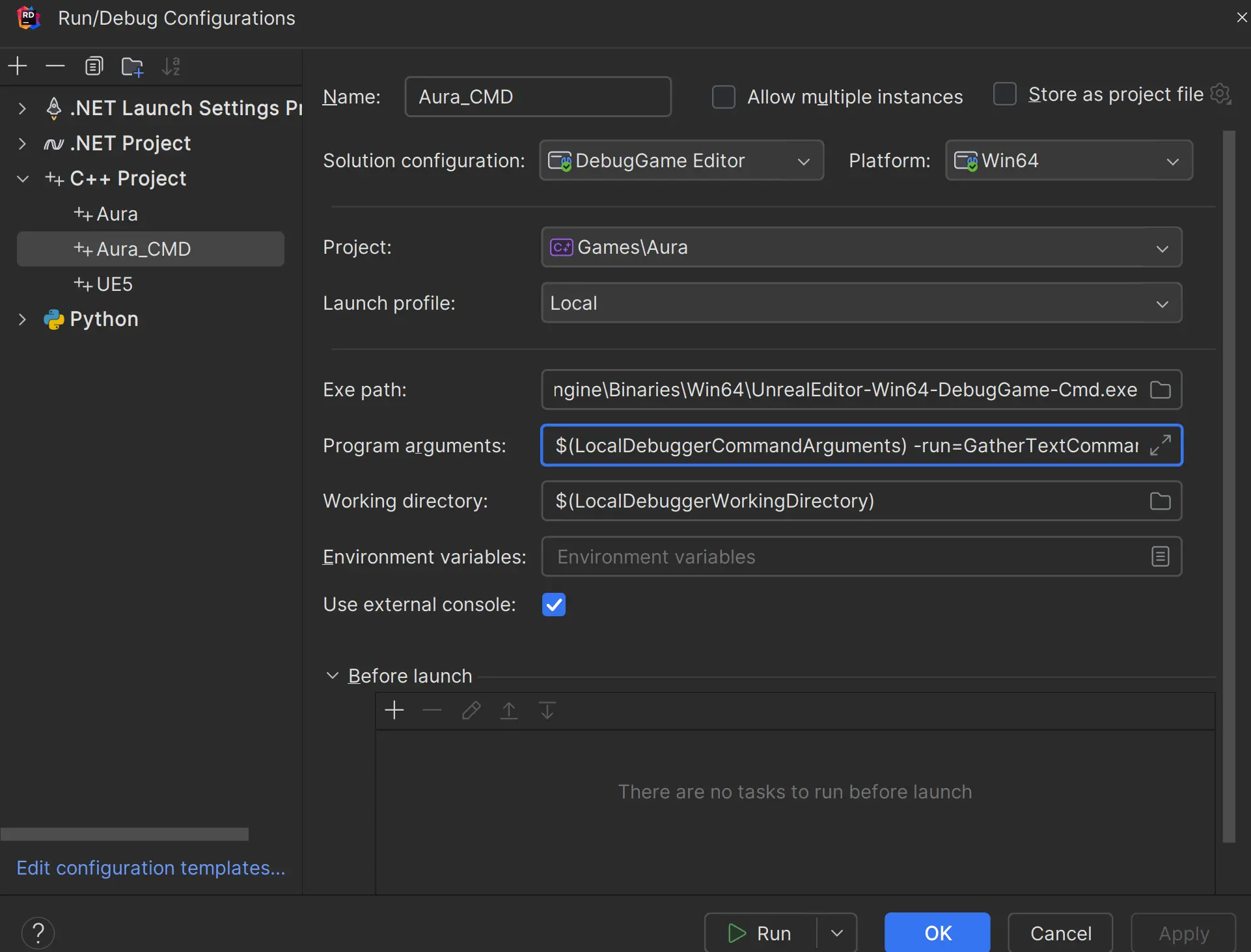Select the Aura configuration item
The height and width of the screenshot is (952, 1251).
(x=117, y=214)
